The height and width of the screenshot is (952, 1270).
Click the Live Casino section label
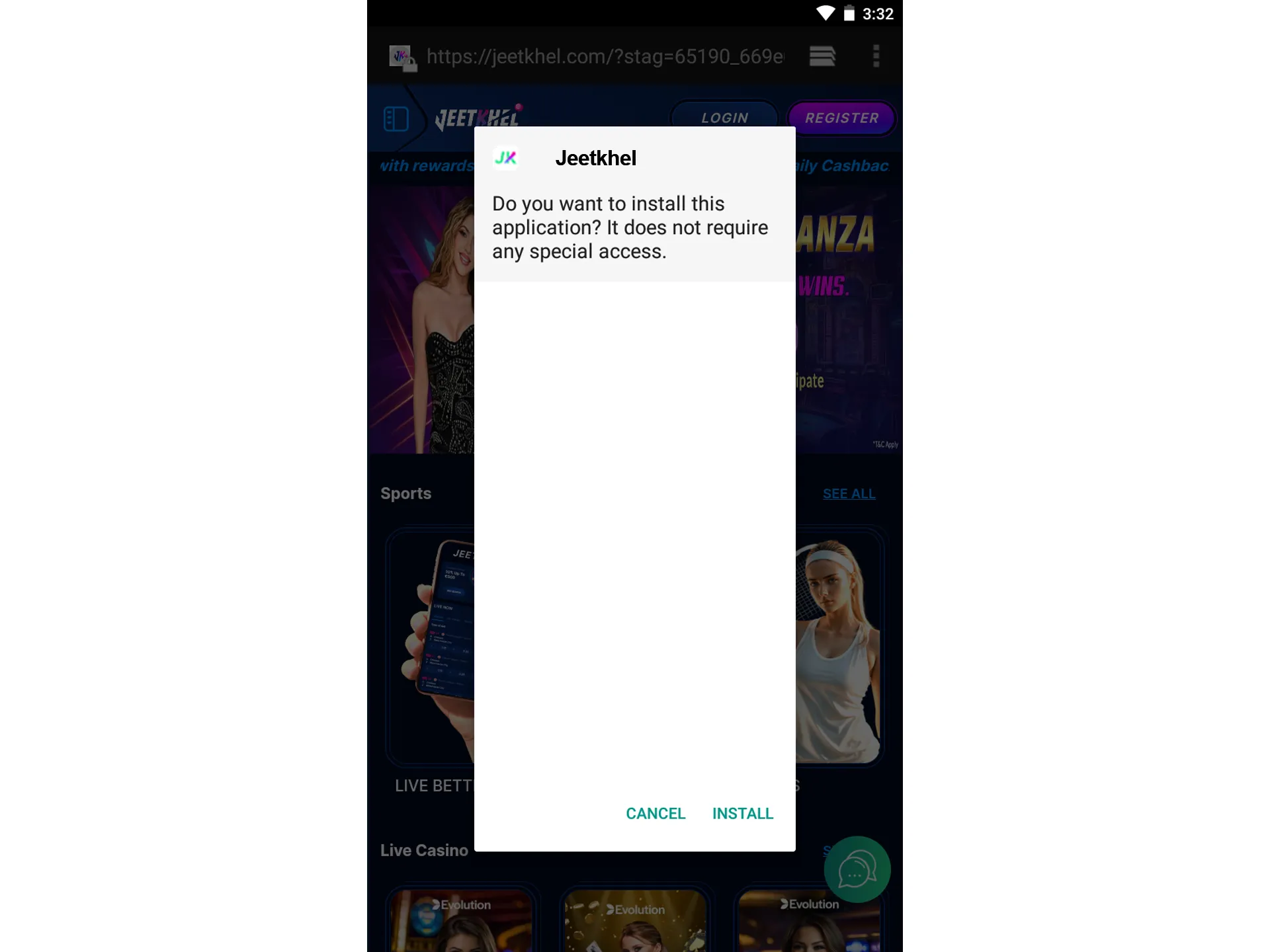pyautogui.click(x=423, y=850)
